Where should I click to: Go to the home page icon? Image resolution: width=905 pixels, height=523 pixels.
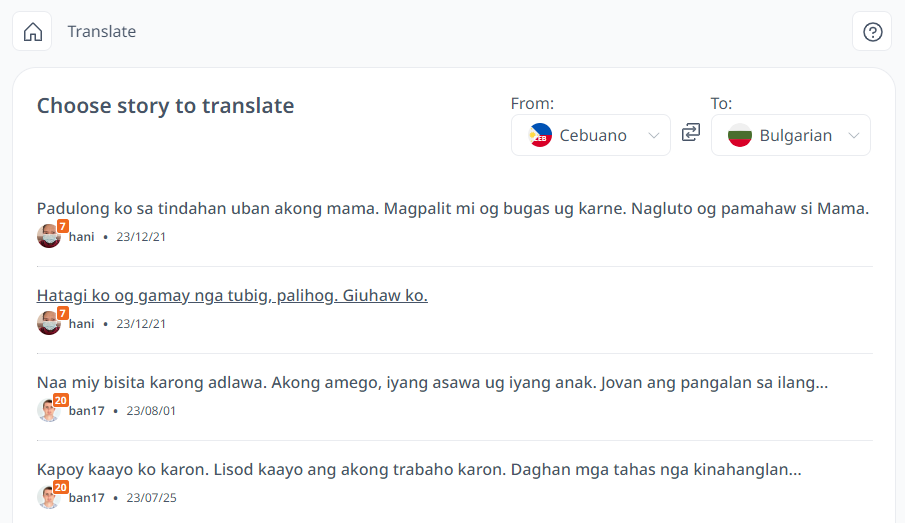[x=32, y=31]
